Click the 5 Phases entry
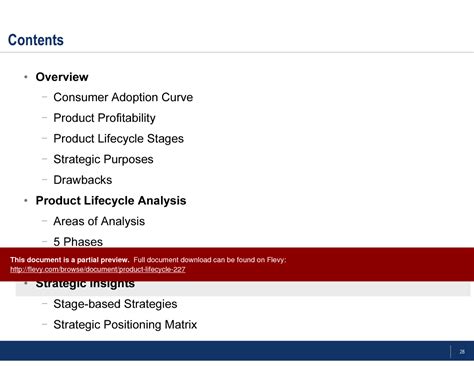Screen dimensions: 474x366 coord(78,242)
